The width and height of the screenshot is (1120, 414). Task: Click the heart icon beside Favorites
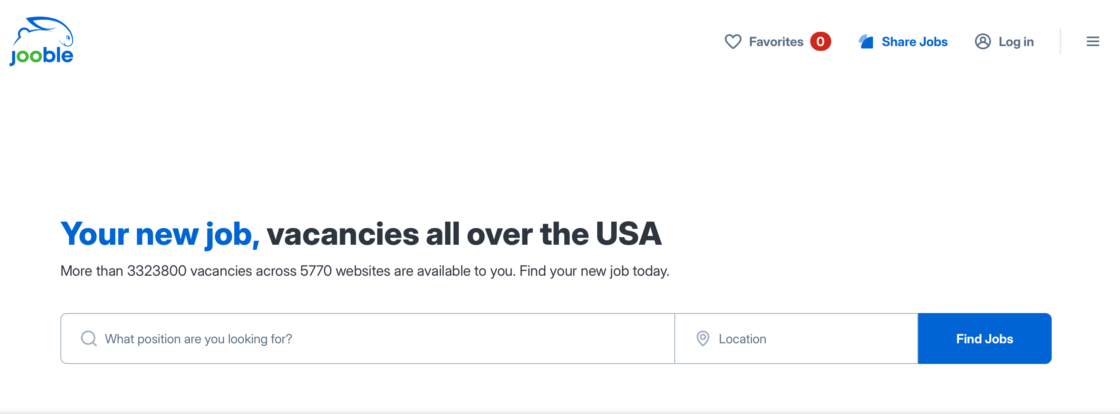pos(733,42)
